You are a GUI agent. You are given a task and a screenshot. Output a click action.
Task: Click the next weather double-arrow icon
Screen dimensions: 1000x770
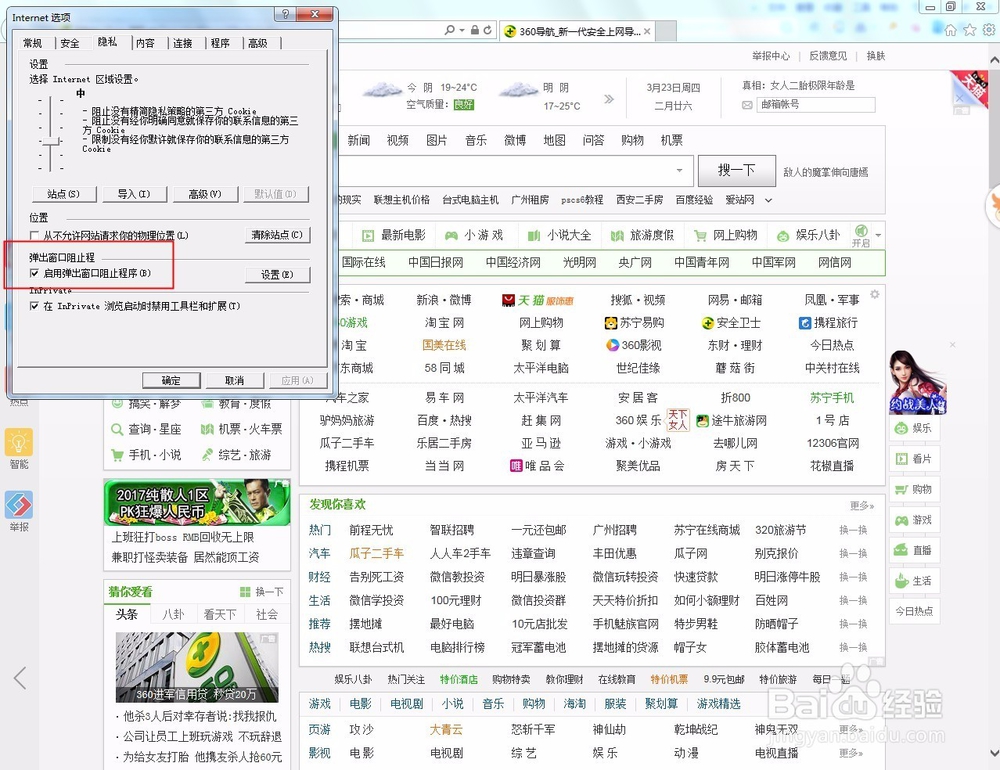(609, 99)
